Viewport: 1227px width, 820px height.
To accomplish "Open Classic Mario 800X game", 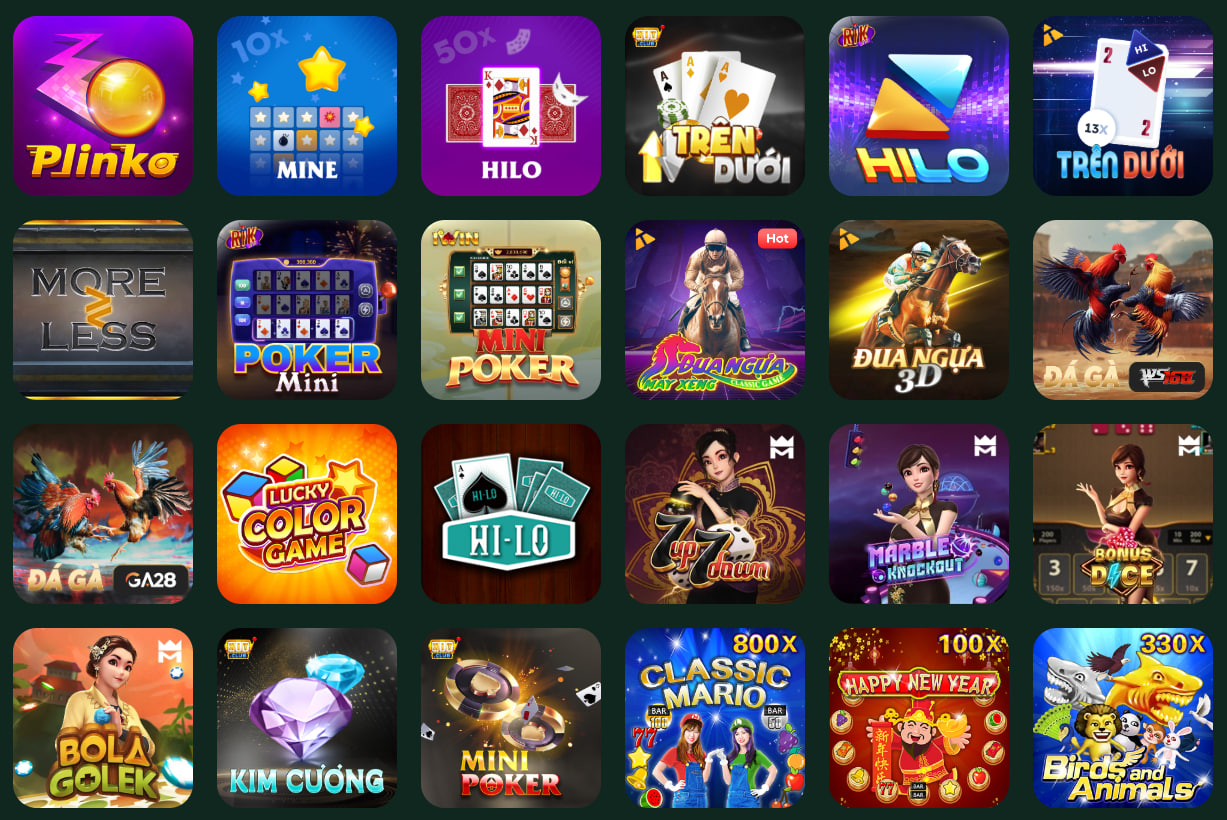I will point(715,718).
